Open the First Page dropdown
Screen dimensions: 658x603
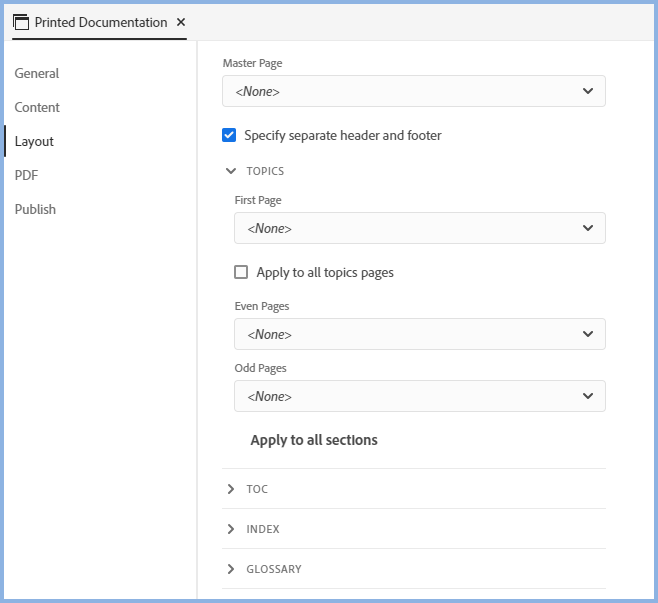419,228
